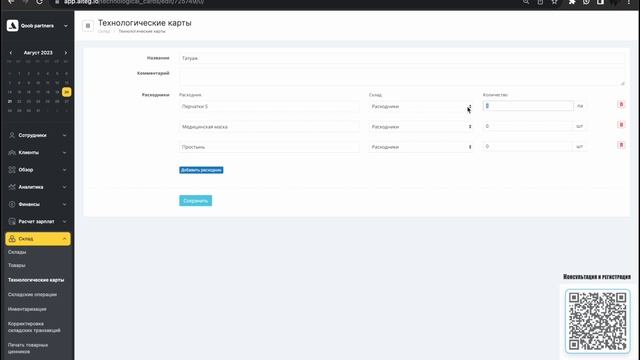
Task: Click the Название field containing Татуаж
Action: 402,58
